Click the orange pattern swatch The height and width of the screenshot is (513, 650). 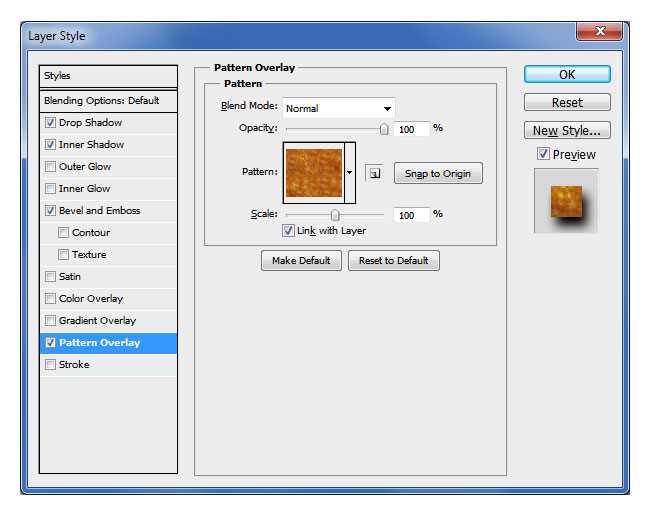[x=314, y=173]
